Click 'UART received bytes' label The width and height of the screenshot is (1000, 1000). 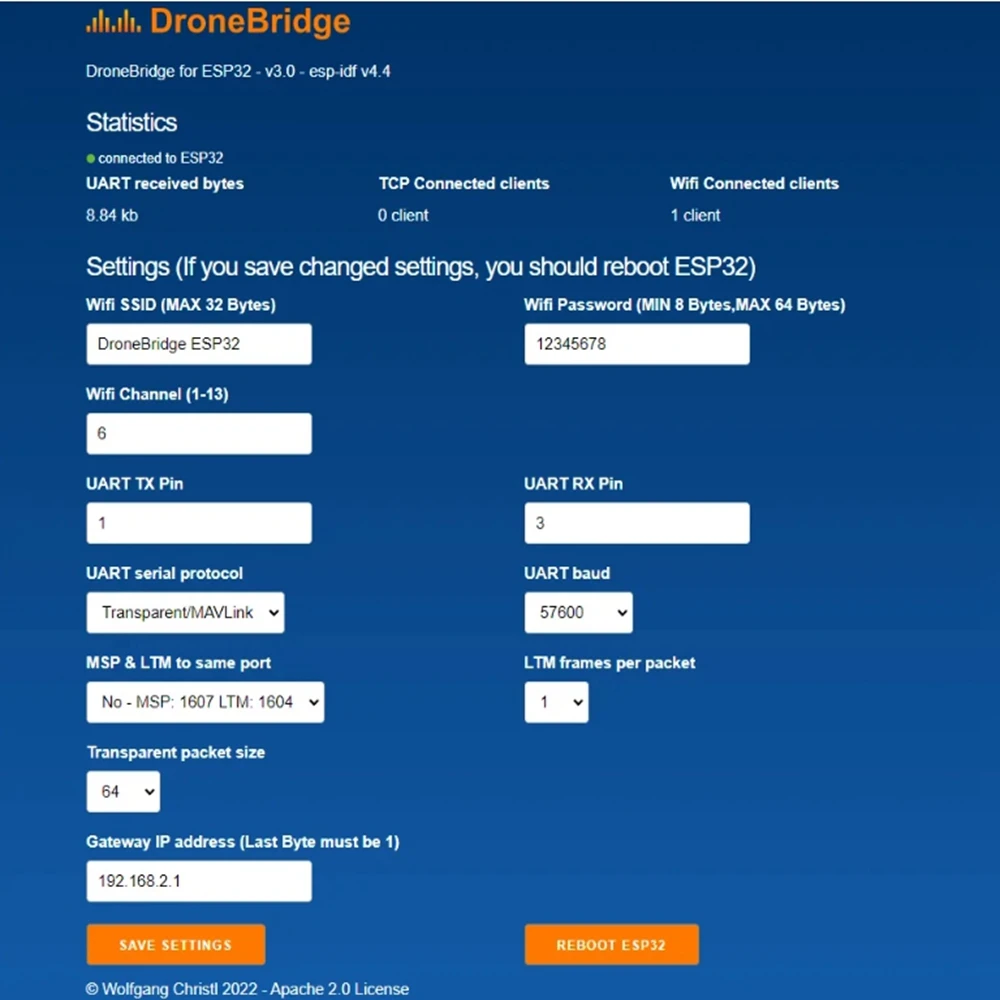pyautogui.click(x=165, y=184)
